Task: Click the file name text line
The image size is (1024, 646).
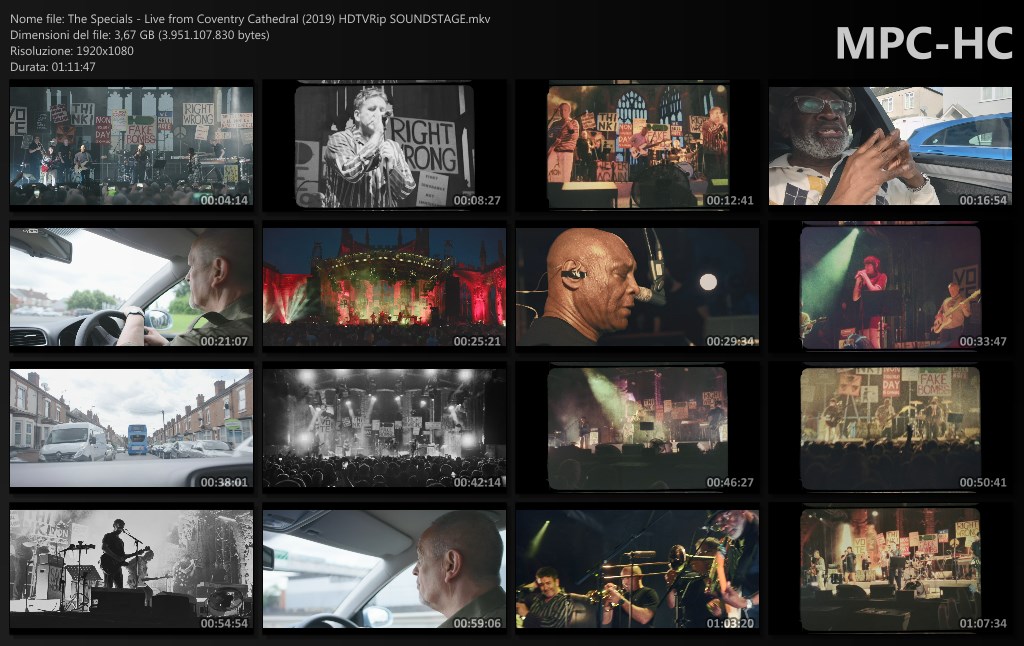Action: (x=250, y=20)
